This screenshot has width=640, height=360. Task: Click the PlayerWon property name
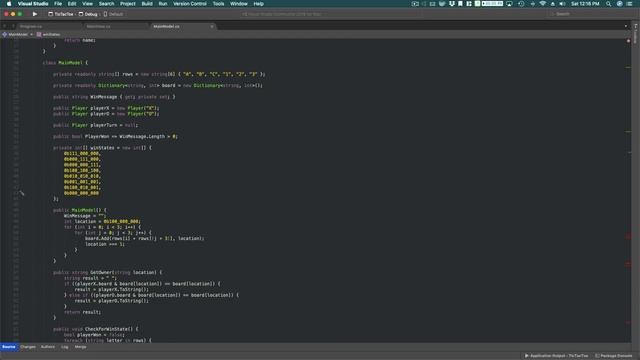point(97,136)
